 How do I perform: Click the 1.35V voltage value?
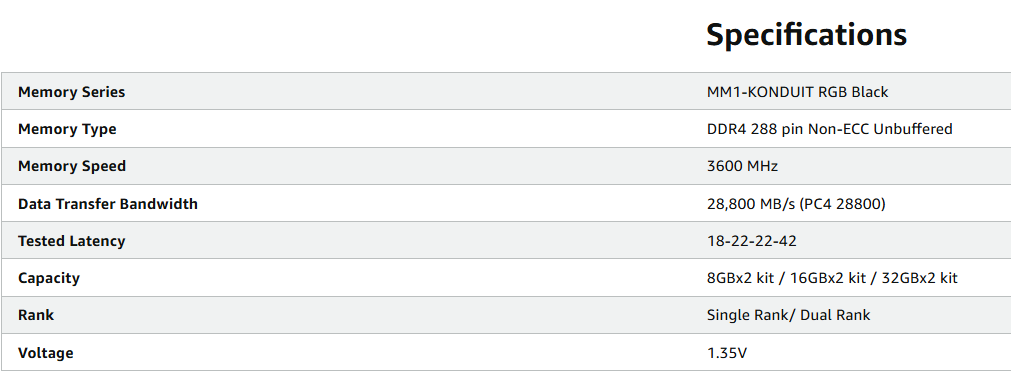tap(727, 353)
